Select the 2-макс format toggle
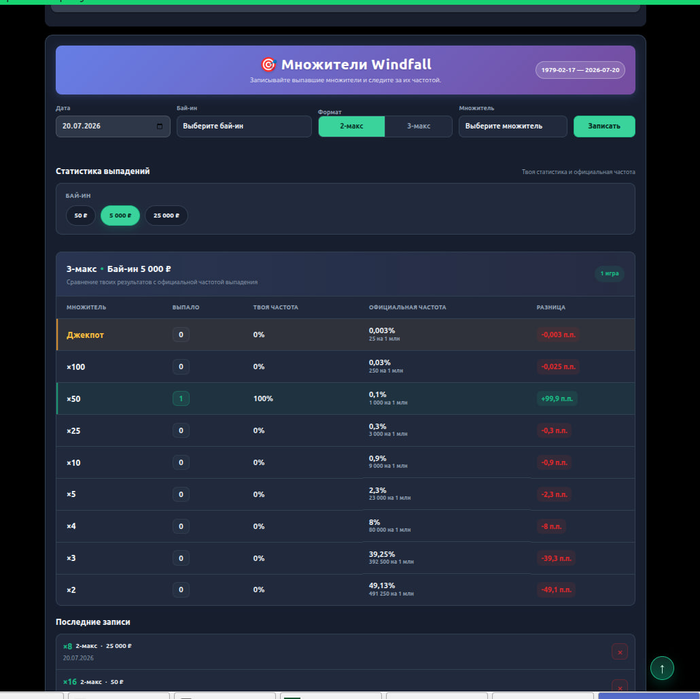Screen dimensions: 700x699 click(351, 126)
